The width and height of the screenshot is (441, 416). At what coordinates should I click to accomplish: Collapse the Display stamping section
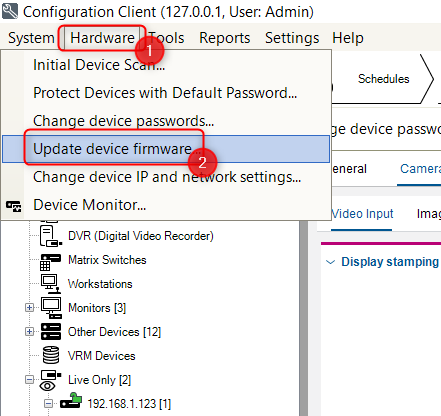pyautogui.click(x=330, y=262)
